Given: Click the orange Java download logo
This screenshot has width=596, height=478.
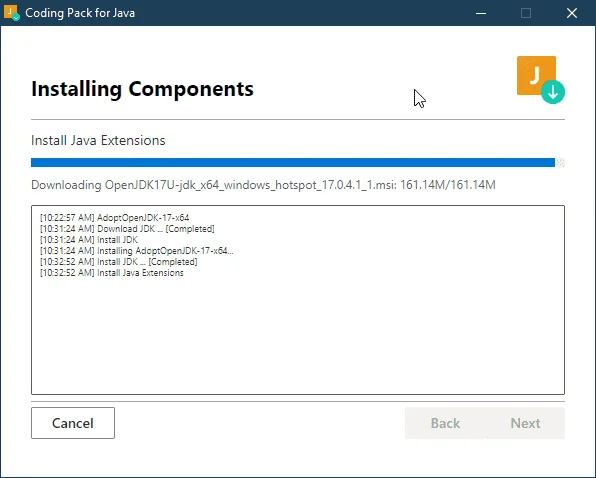Looking at the screenshot, I should point(536,76).
